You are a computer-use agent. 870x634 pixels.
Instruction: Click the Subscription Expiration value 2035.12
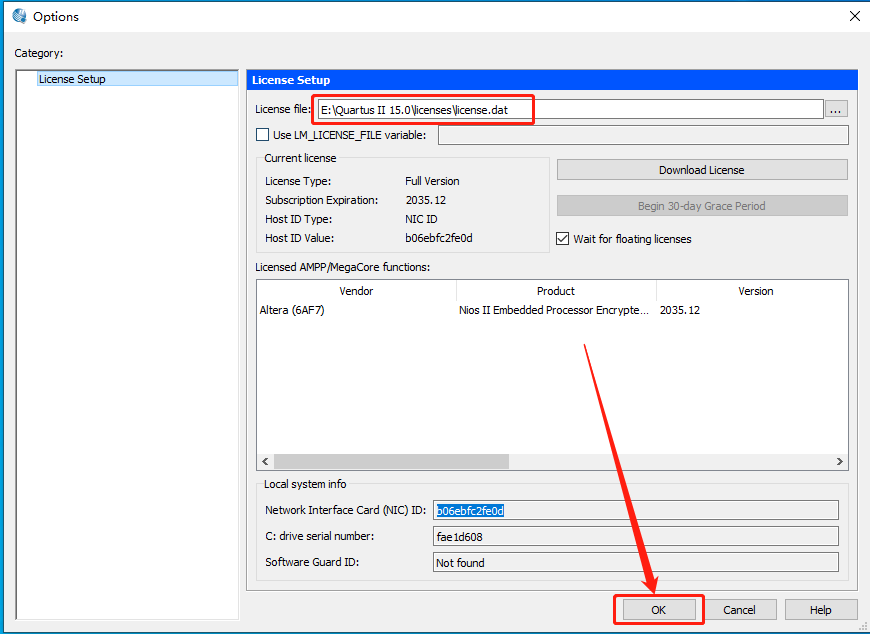click(x=426, y=200)
